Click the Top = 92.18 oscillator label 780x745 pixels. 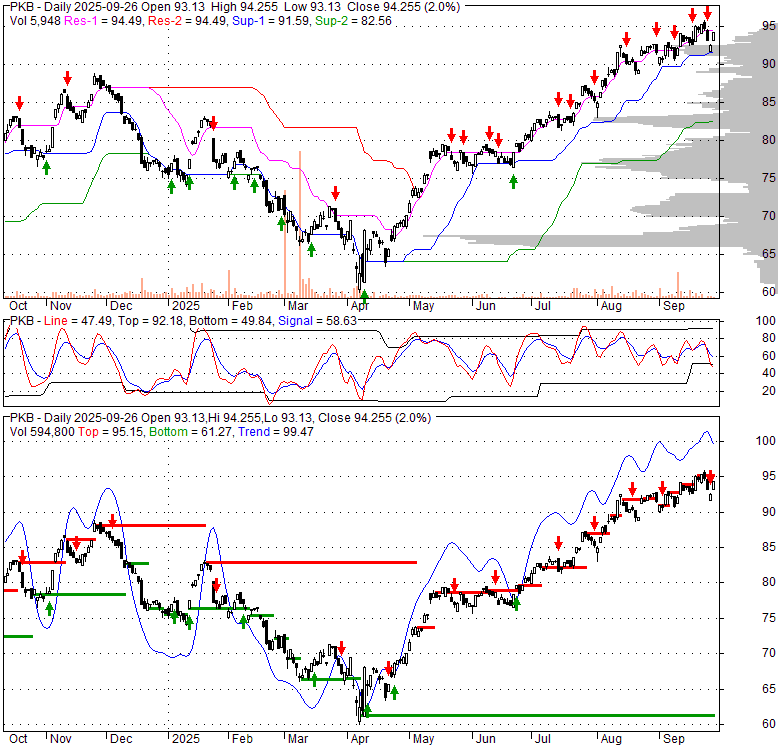pyautogui.click(x=150, y=321)
